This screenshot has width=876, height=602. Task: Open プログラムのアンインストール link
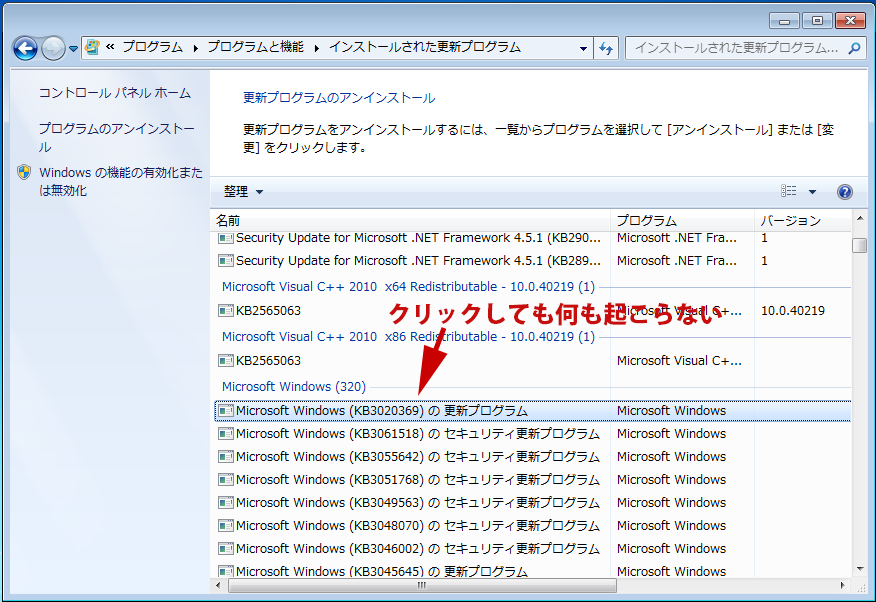pyautogui.click(x=116, y=137)
